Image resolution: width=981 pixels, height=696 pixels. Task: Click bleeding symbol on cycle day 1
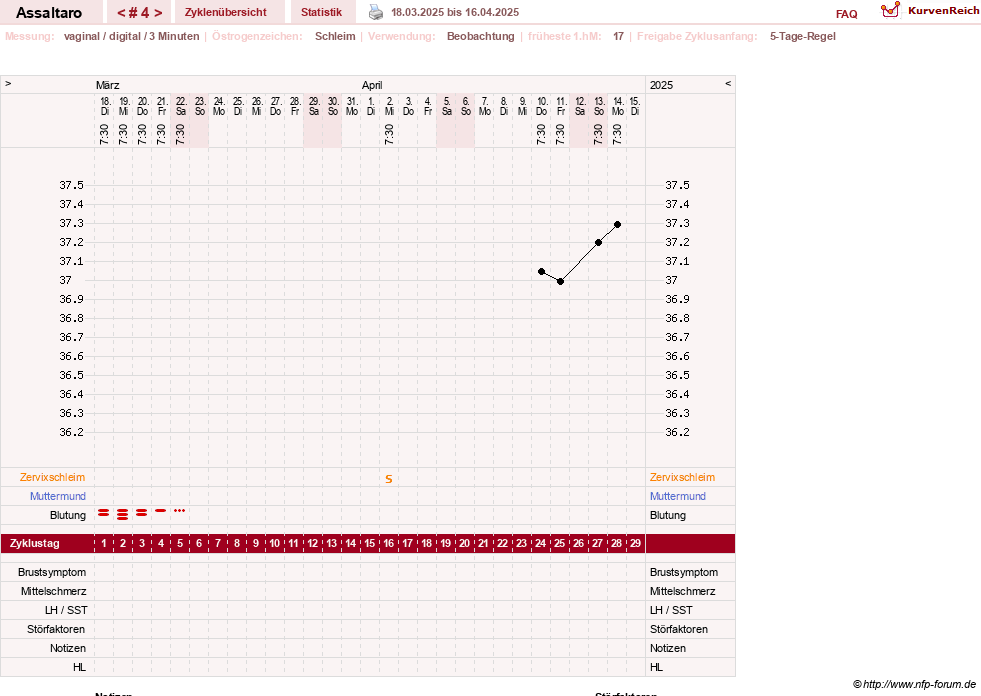103,513
